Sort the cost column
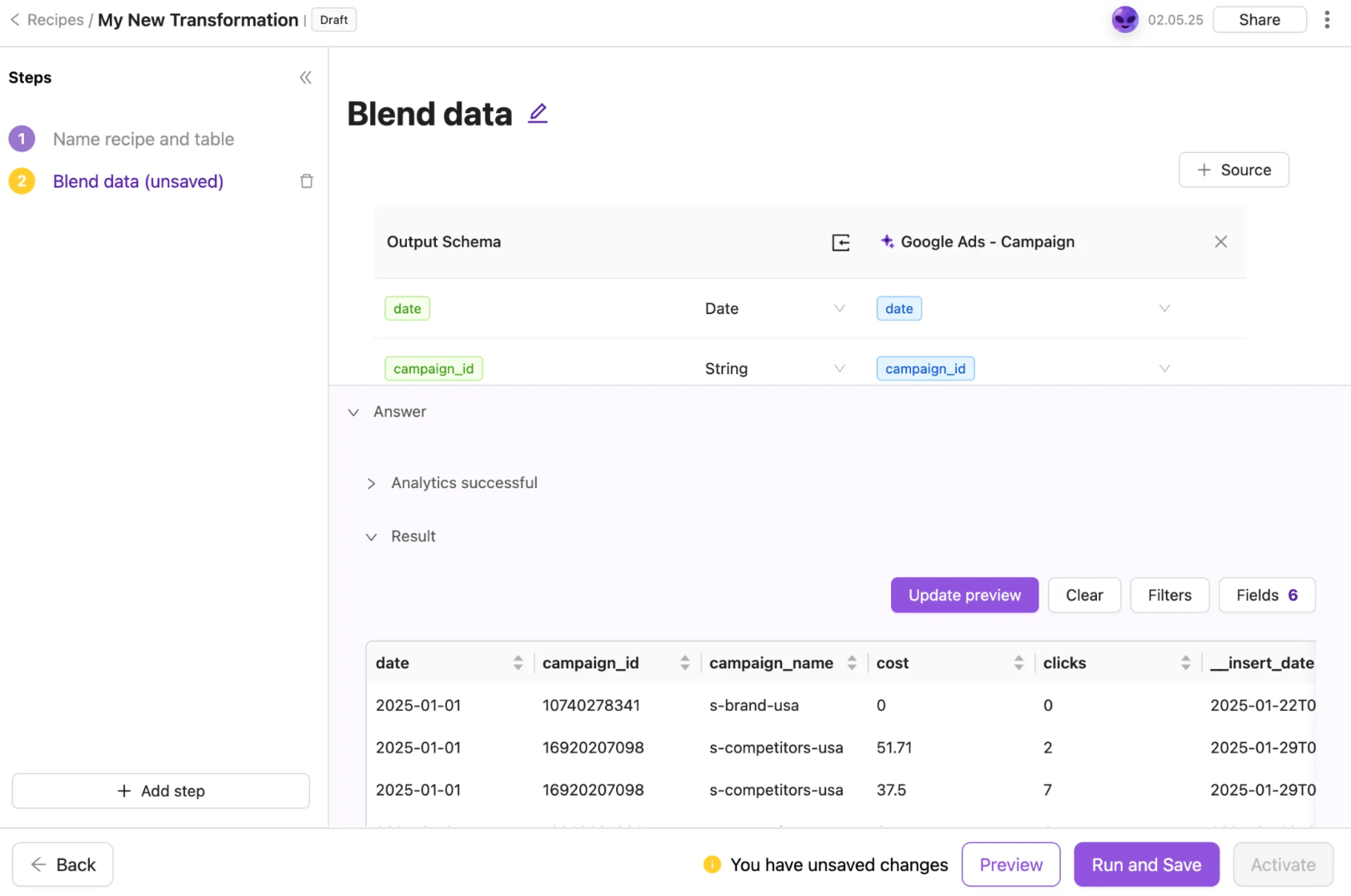1351x896 pixels. point(1018,663)
